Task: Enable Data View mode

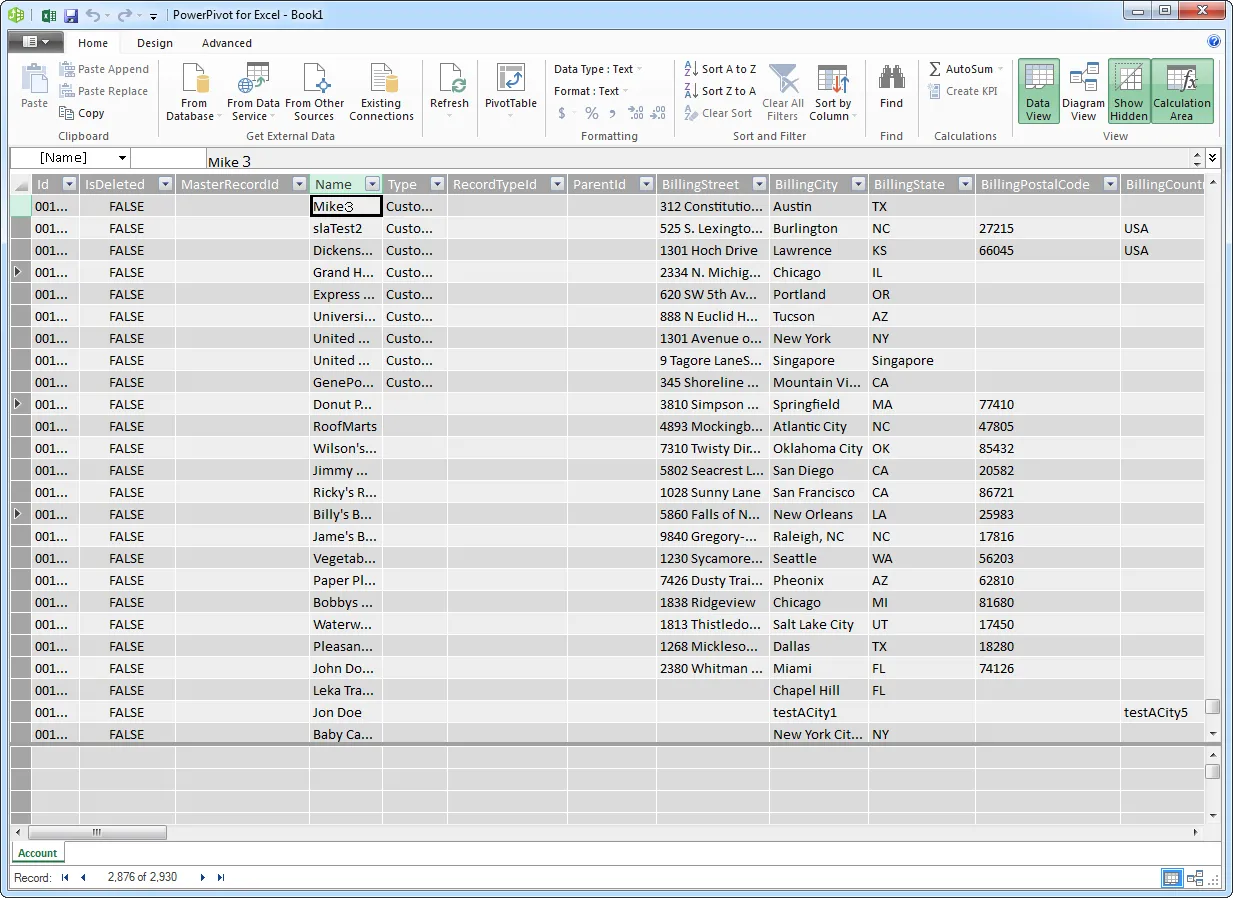Action: pos(1038,92)
